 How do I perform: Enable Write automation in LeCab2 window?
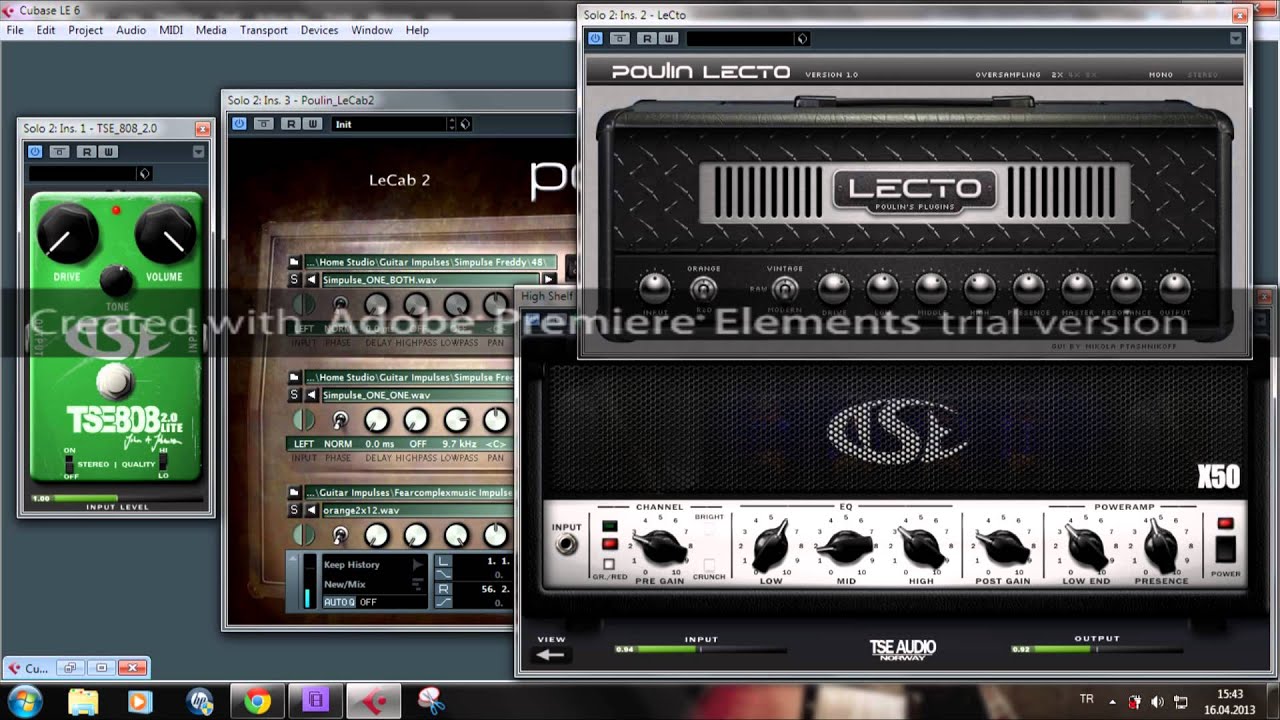pos(313,124)
